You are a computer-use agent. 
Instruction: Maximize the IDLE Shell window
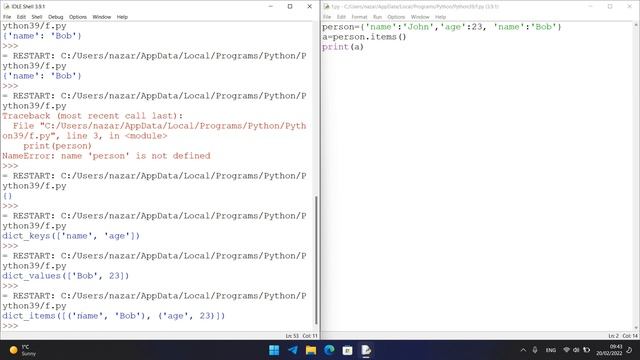290,6
